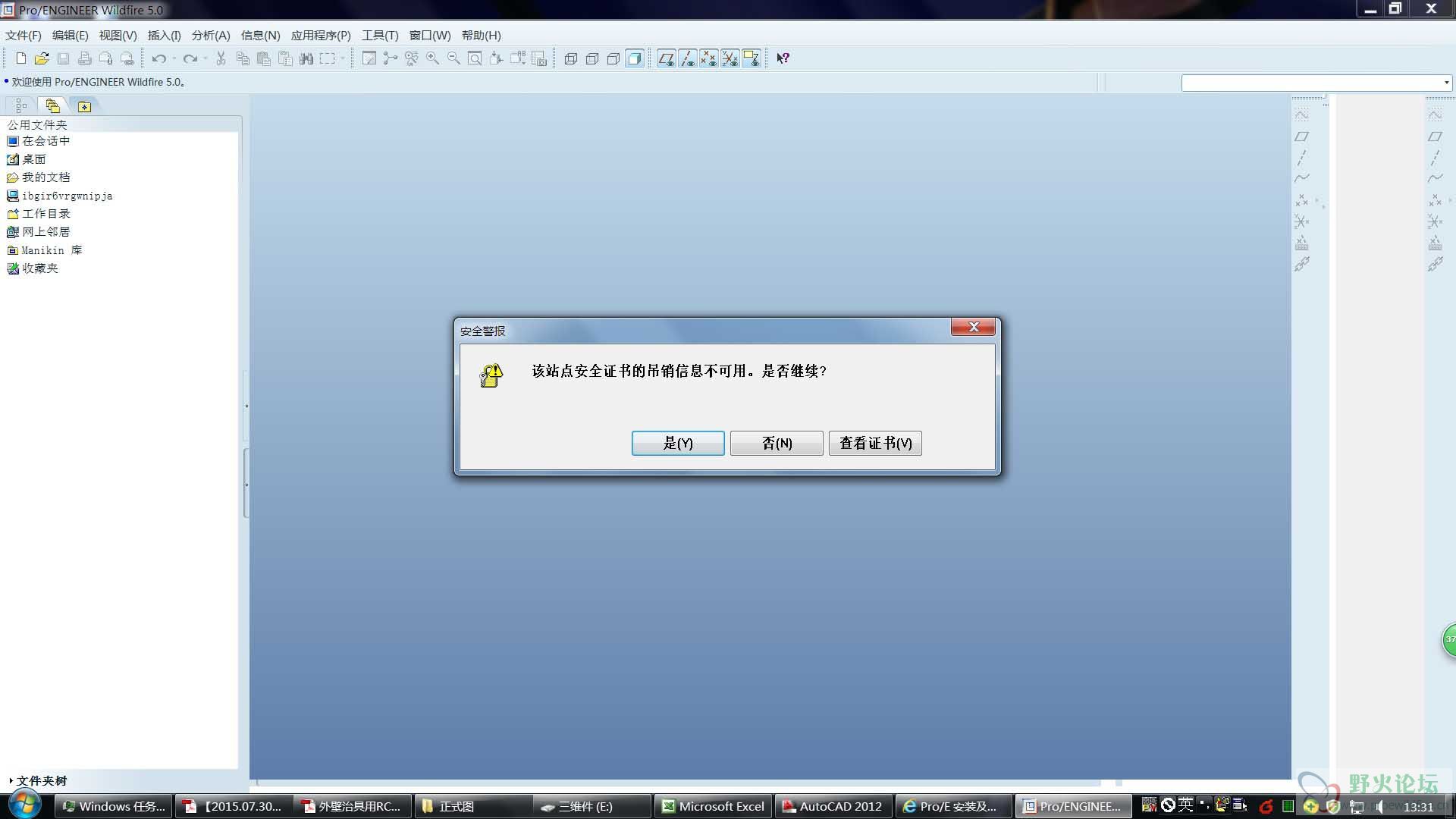Click the Spin Center icon
Screen dimensions: 1456x819
[x=391, y=58]
